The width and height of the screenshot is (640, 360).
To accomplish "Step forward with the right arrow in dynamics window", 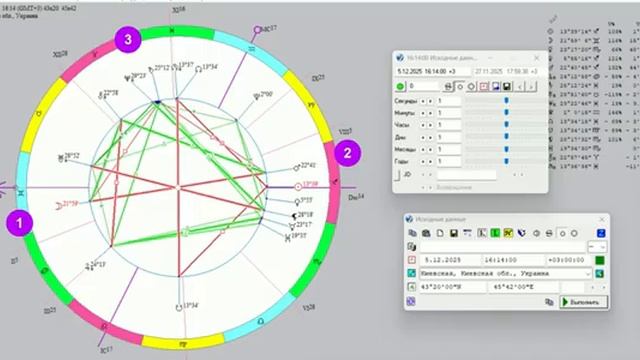I will (x=531, y=87).
